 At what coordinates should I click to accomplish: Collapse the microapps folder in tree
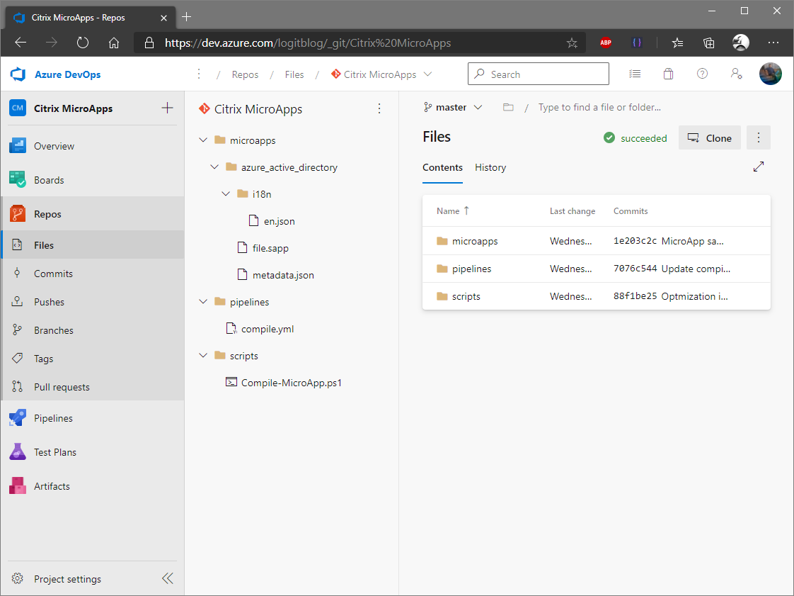(203, 140)
